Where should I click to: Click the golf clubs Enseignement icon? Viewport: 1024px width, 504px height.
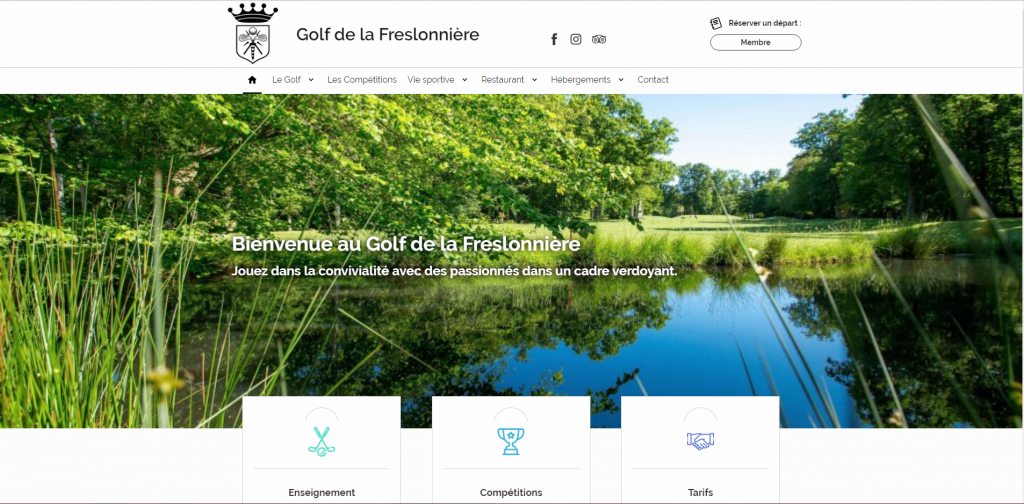pyautogui.click(x=321, y=441)
